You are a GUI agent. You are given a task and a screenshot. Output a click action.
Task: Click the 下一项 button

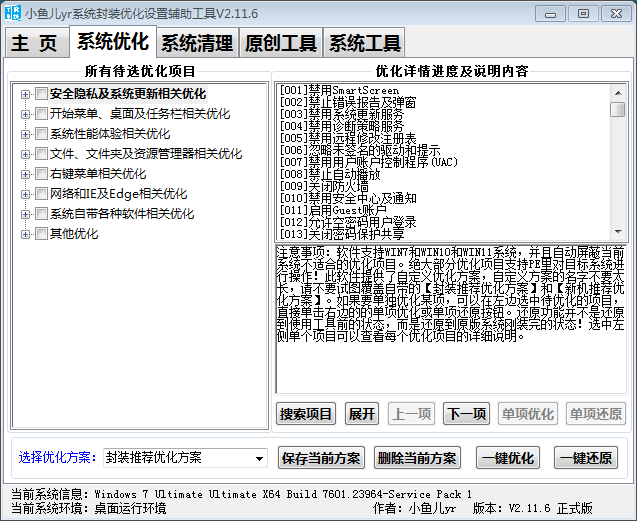point(466,414)
